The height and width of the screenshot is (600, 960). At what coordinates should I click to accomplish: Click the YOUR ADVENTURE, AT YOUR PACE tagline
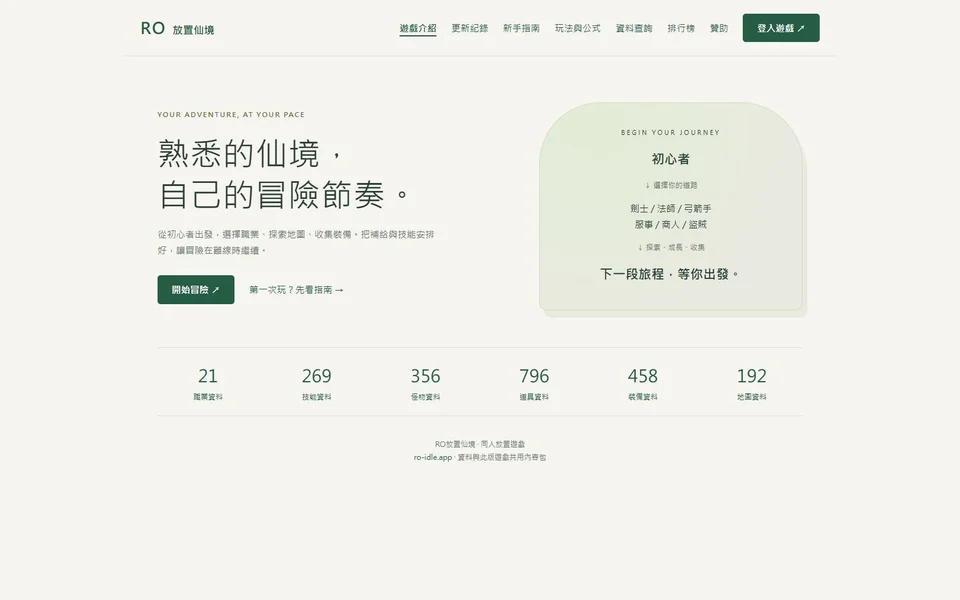coord(231,114)
